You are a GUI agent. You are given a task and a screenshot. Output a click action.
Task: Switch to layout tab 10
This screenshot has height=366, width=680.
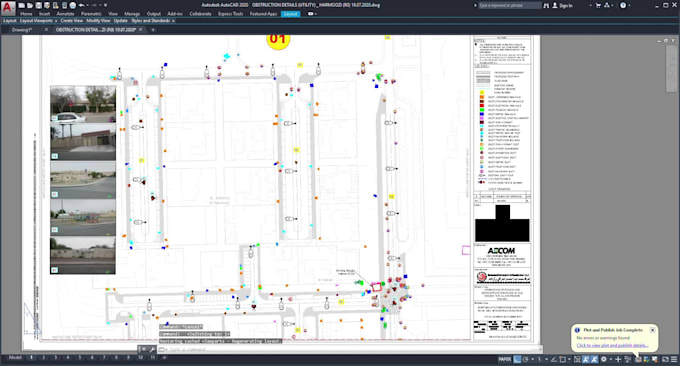[140, 358]
